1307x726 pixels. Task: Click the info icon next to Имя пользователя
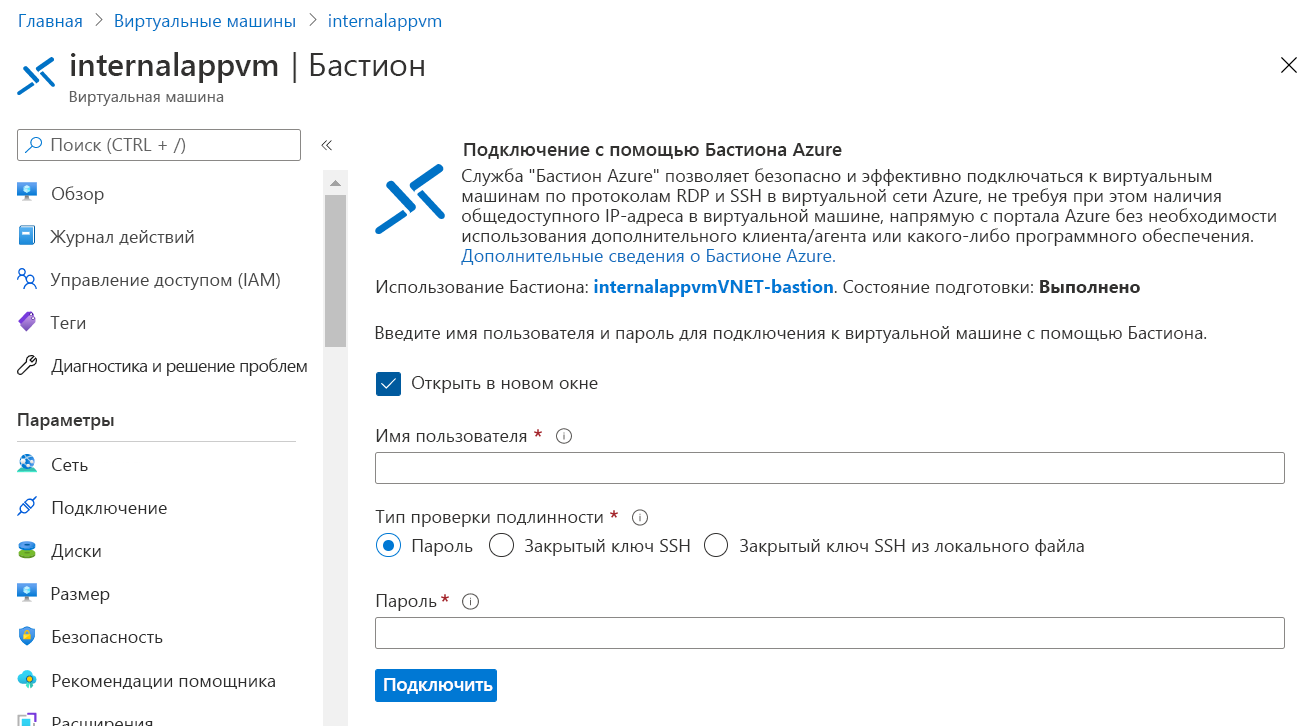pos(563,436)
